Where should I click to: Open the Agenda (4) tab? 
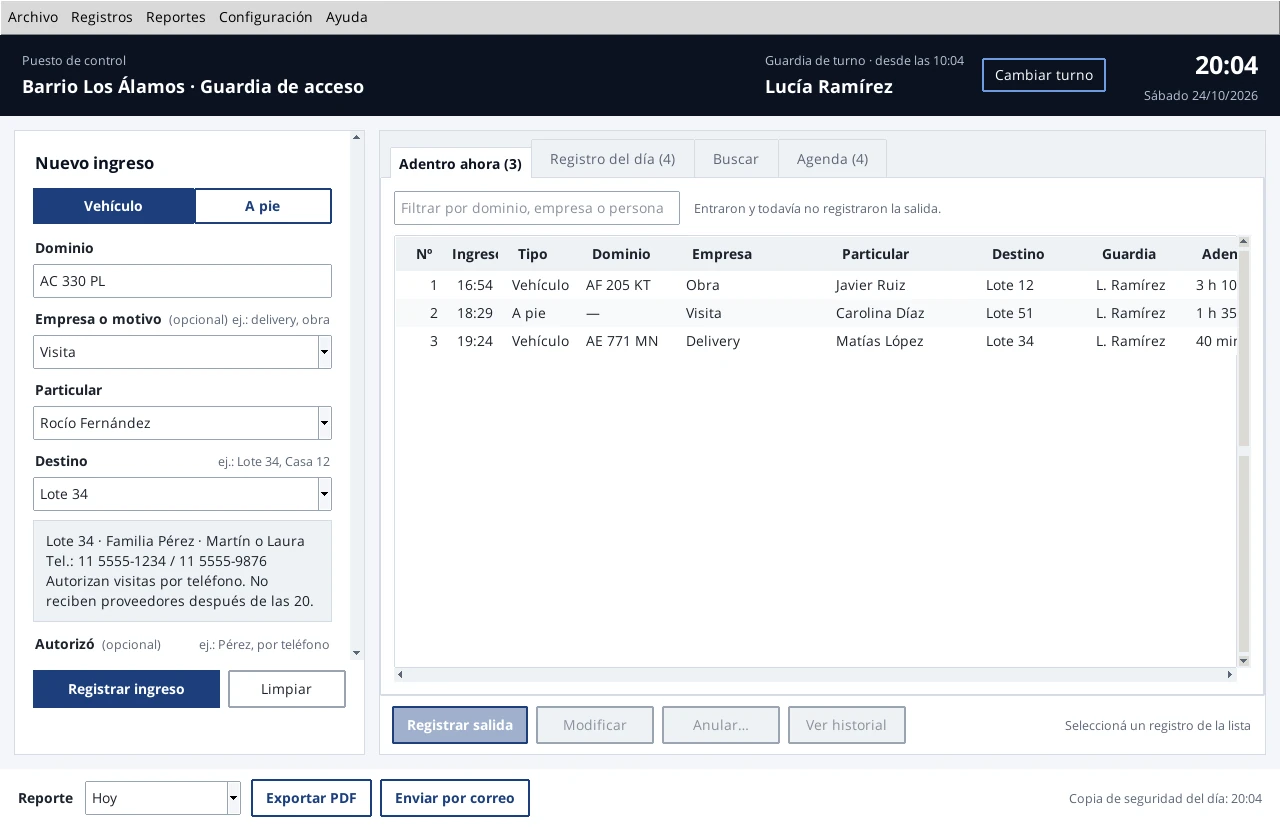click(x=832, y=158)
